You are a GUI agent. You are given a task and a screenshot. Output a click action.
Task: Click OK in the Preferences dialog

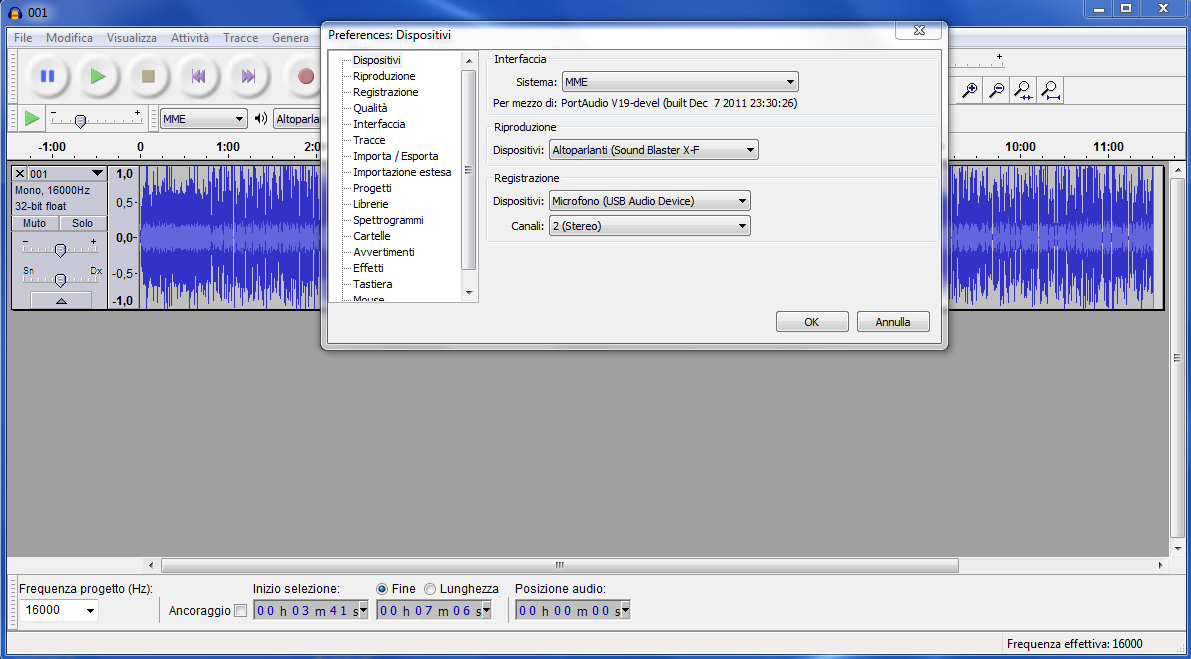[x=811, y=322]
